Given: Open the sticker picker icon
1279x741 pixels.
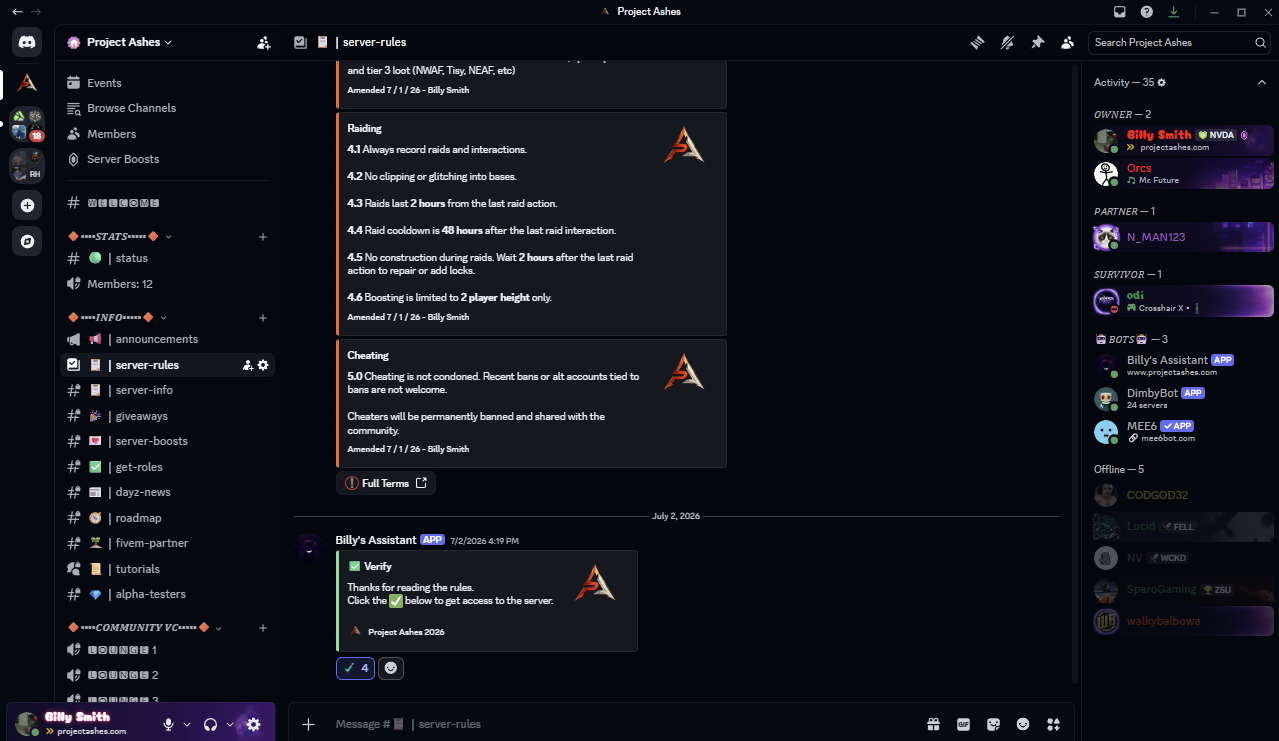Looking at the screenshot, I should (x=993, y=724).
